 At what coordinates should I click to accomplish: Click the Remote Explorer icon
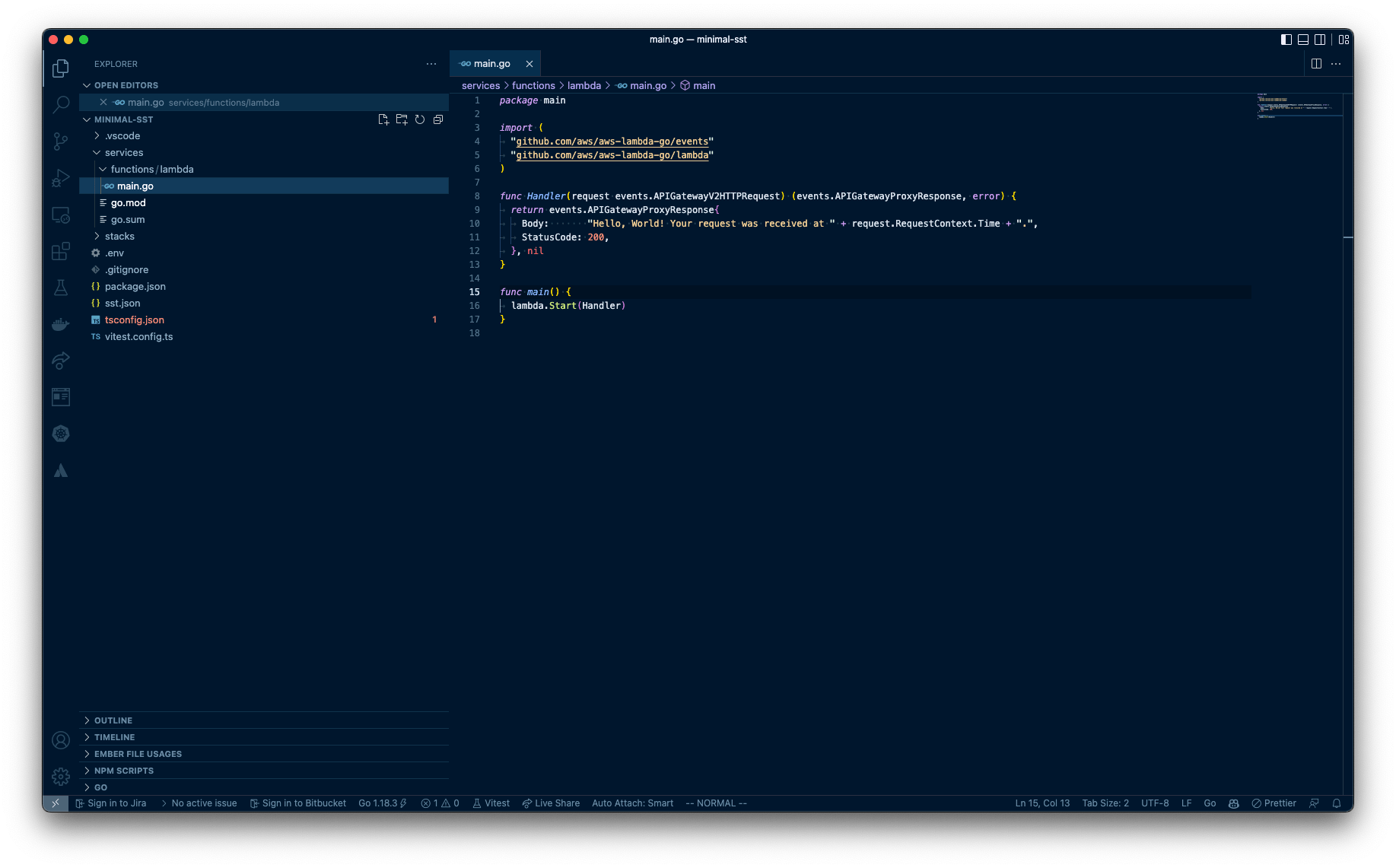pos(60,215)
